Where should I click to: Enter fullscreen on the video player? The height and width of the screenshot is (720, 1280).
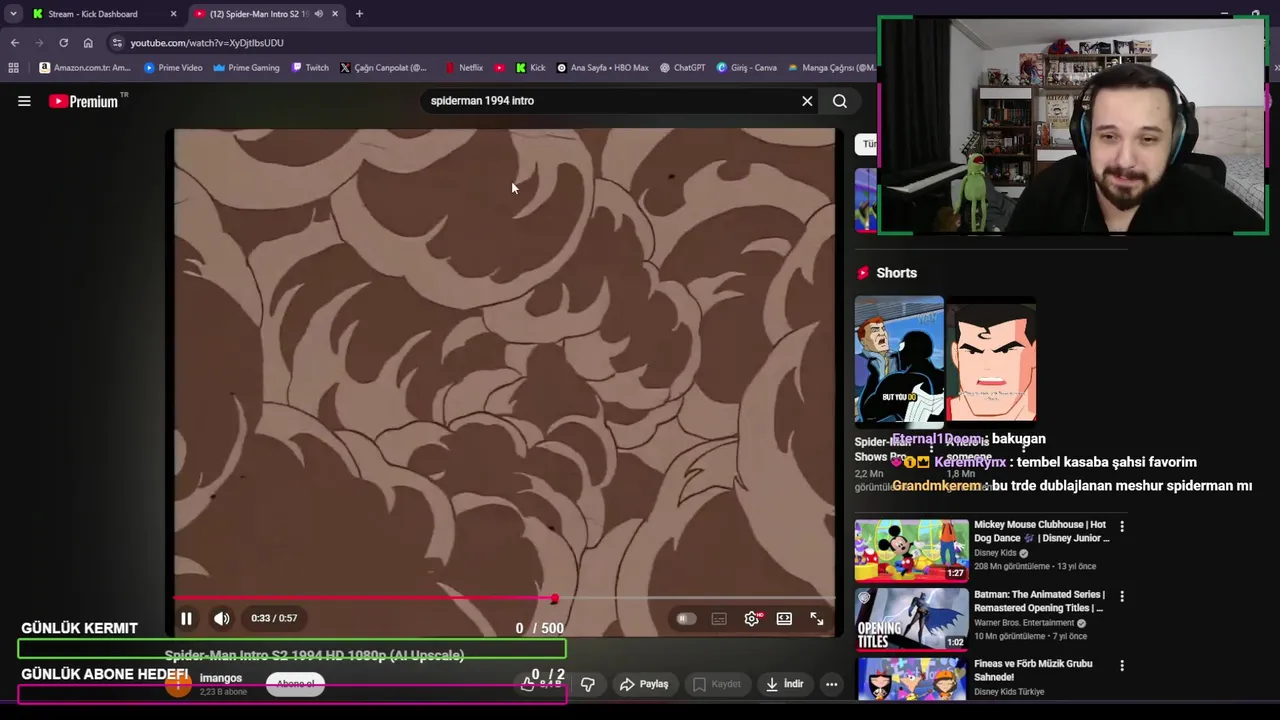[817, 619]
